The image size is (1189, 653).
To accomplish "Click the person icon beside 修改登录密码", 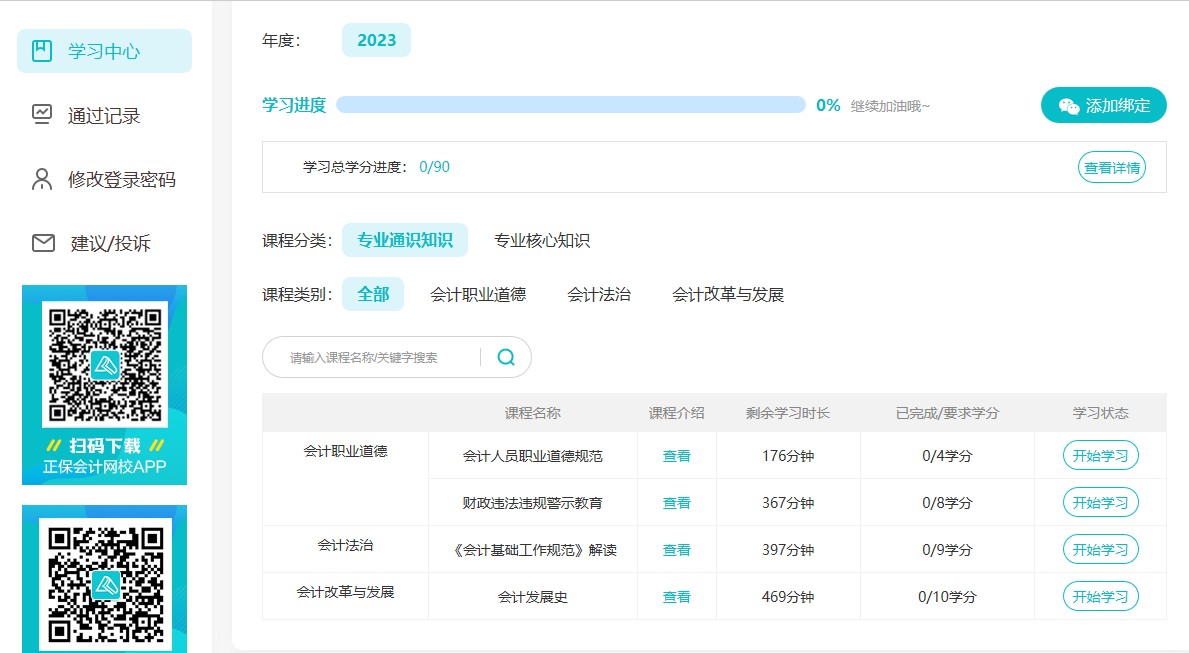I will click(41, 179).
